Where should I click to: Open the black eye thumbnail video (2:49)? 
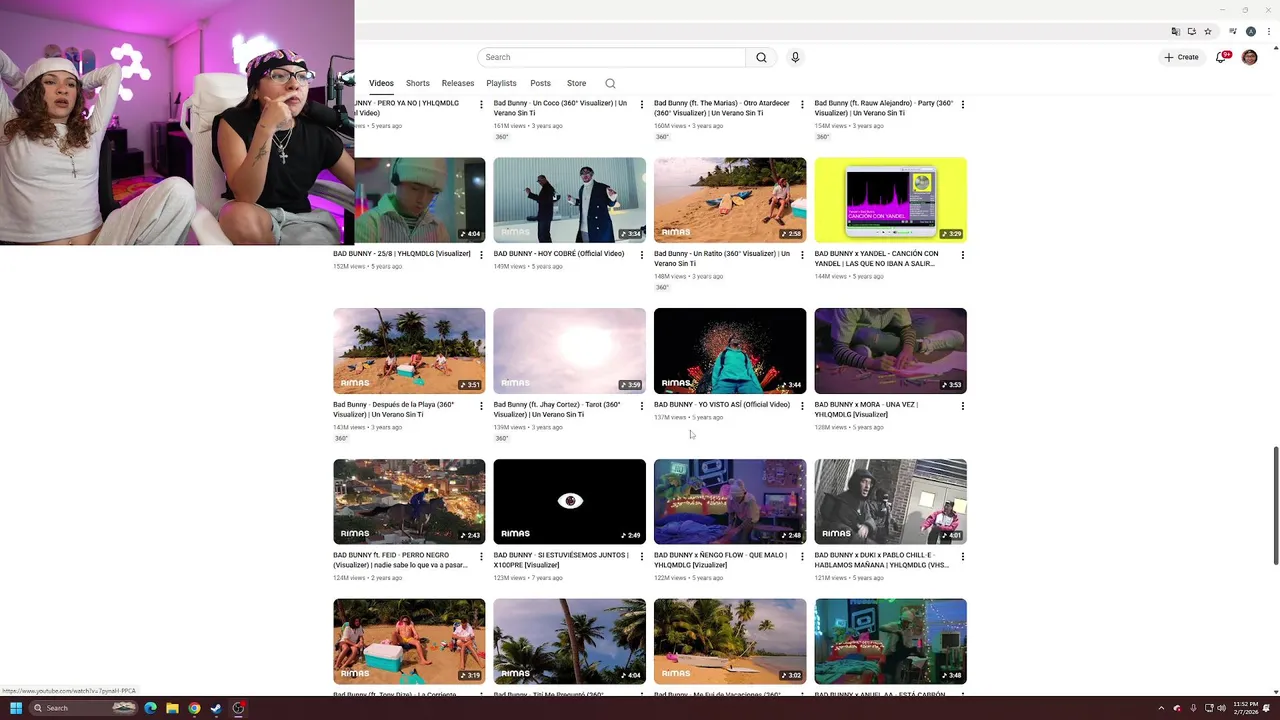coord(570,501)
